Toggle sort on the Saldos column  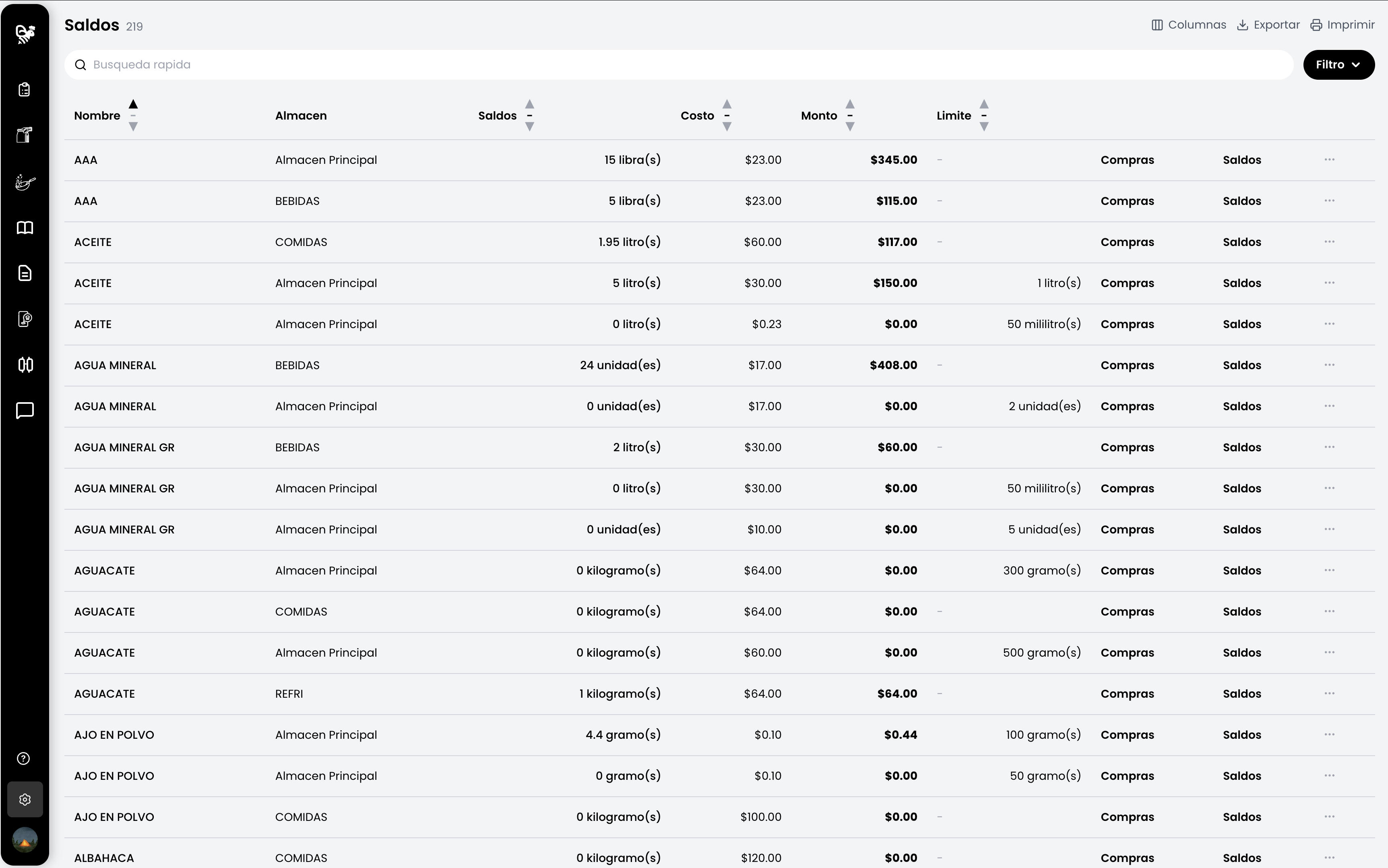(529, 116)
